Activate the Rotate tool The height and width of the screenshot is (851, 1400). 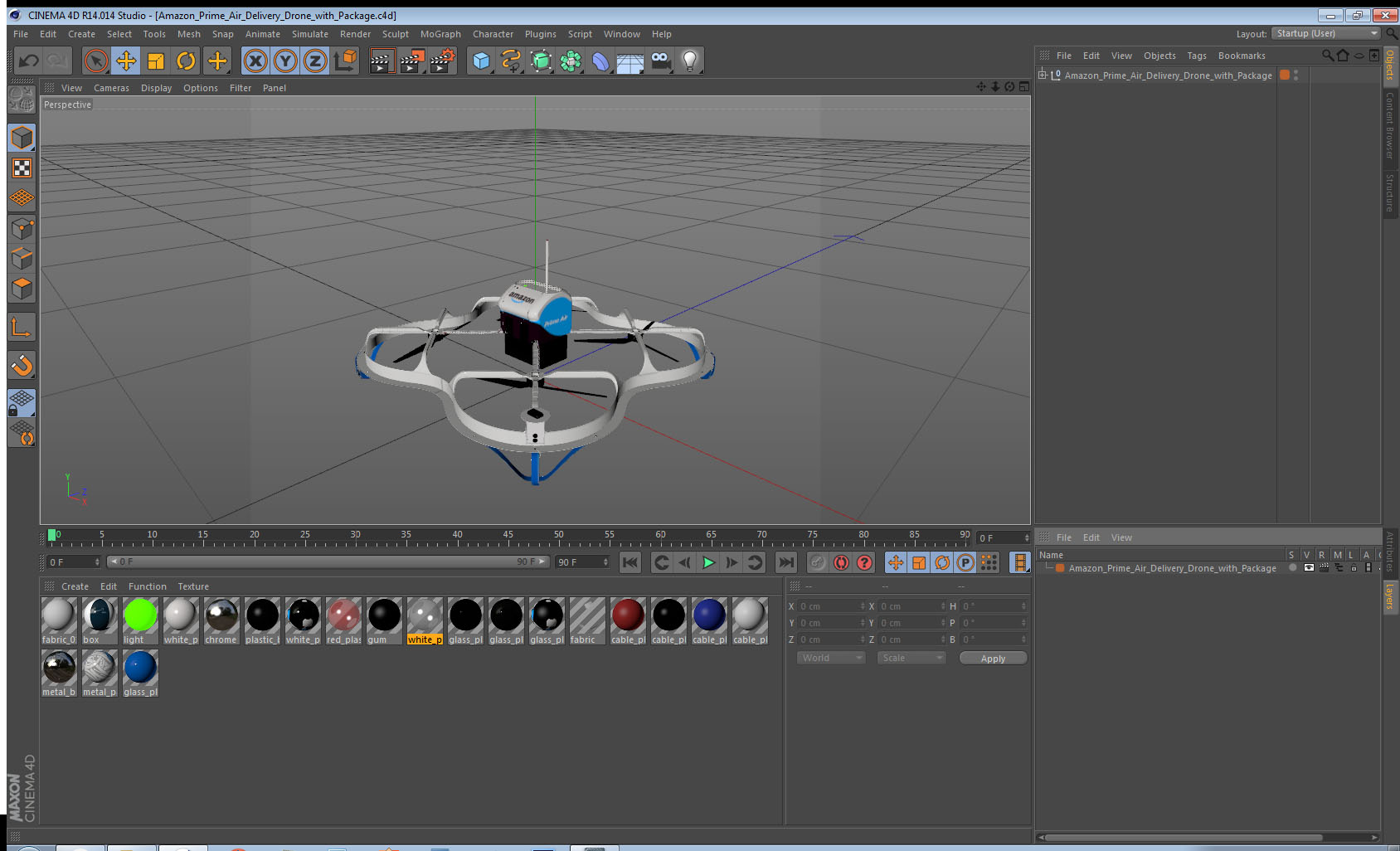(187, 61)
